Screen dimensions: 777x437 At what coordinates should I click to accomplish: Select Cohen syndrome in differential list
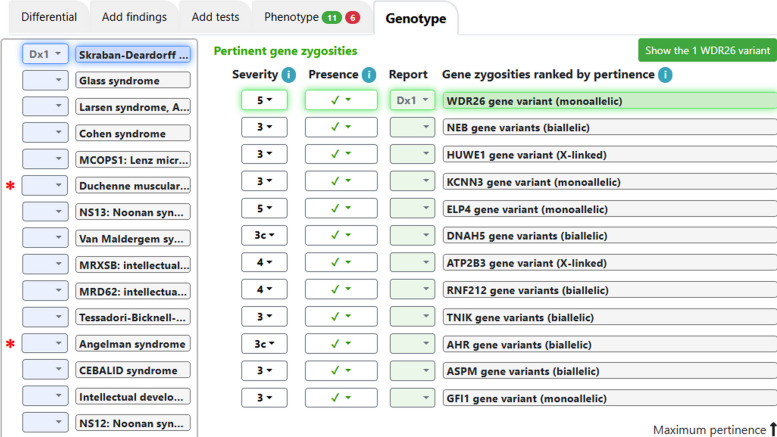[x=133, y=133]
